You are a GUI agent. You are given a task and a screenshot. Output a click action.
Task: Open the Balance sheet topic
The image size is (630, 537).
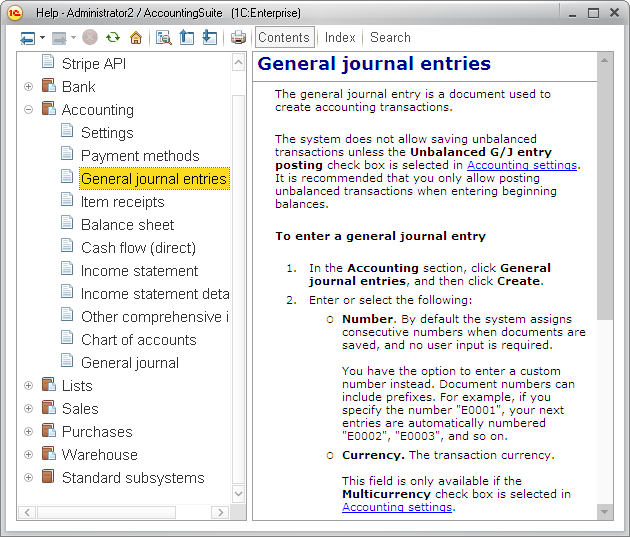point(128,225)
